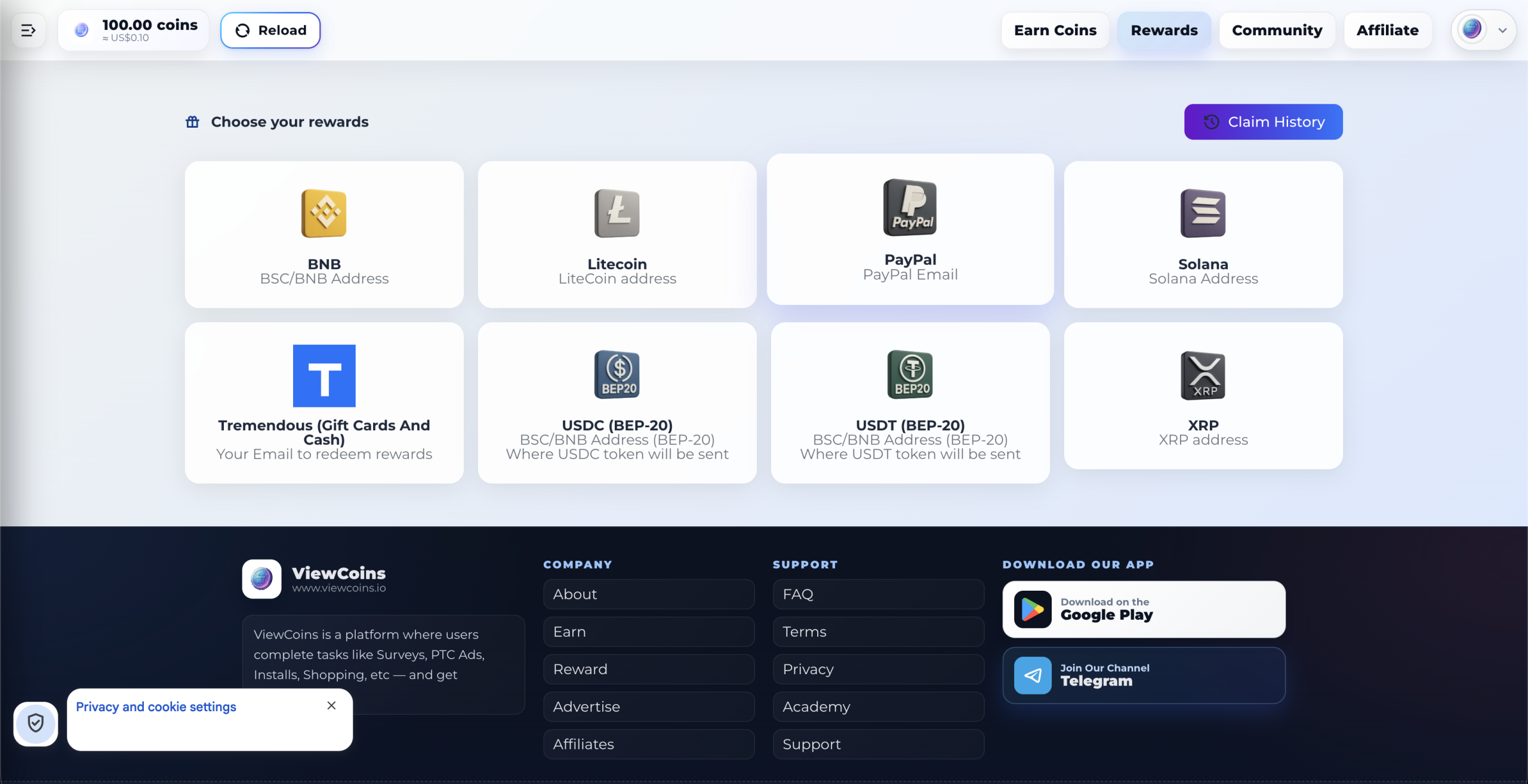Choose the USDC BEP20 icon
Viewport: 1528px width, 784px height.
(617, 375)
